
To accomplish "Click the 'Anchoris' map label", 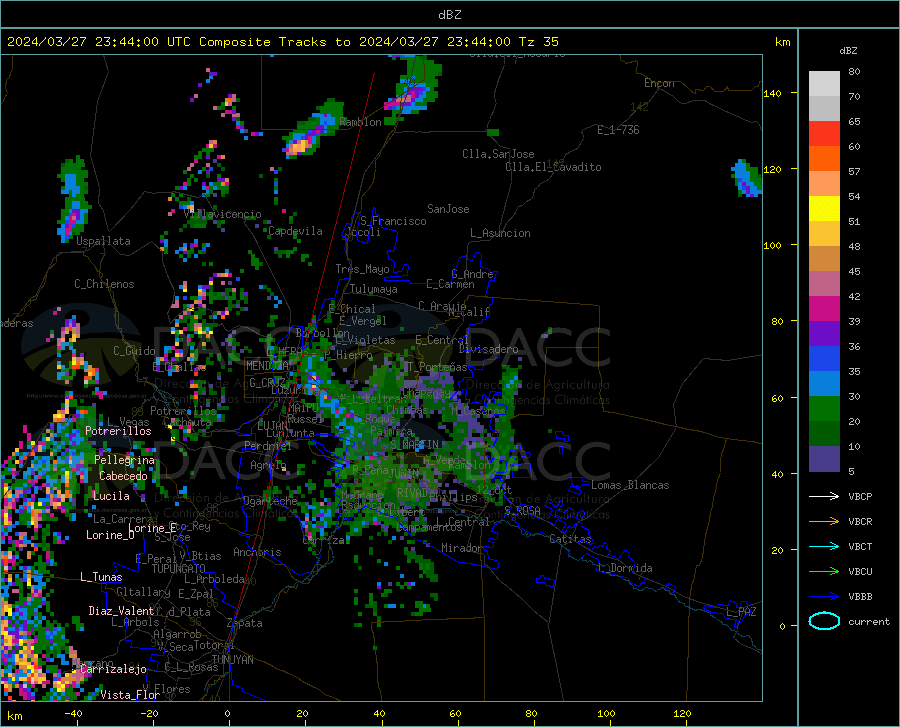I will click(x=257, y=552).
